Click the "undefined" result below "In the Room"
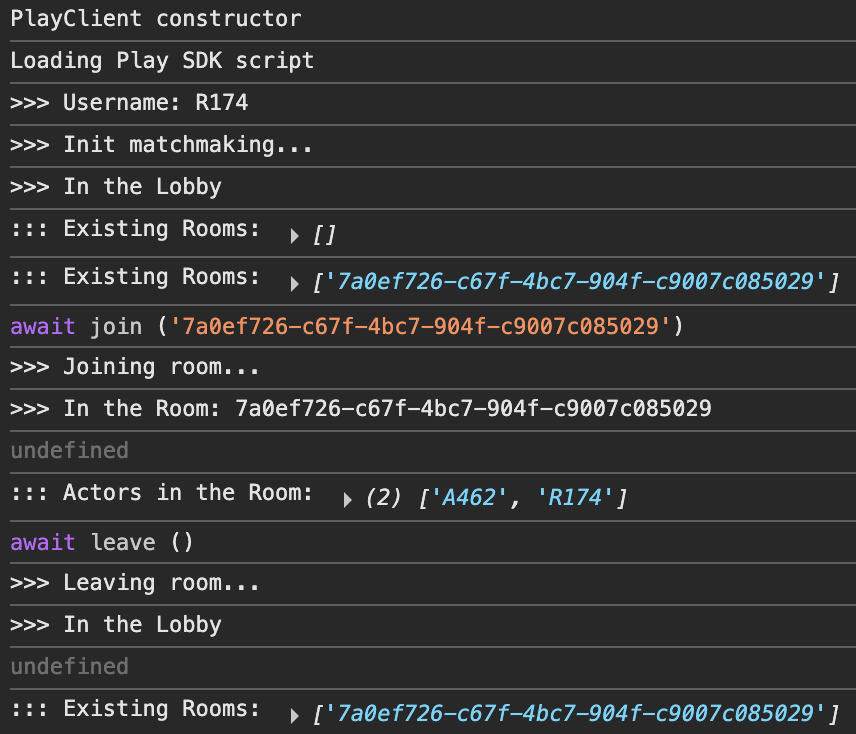 coord(69,450)
